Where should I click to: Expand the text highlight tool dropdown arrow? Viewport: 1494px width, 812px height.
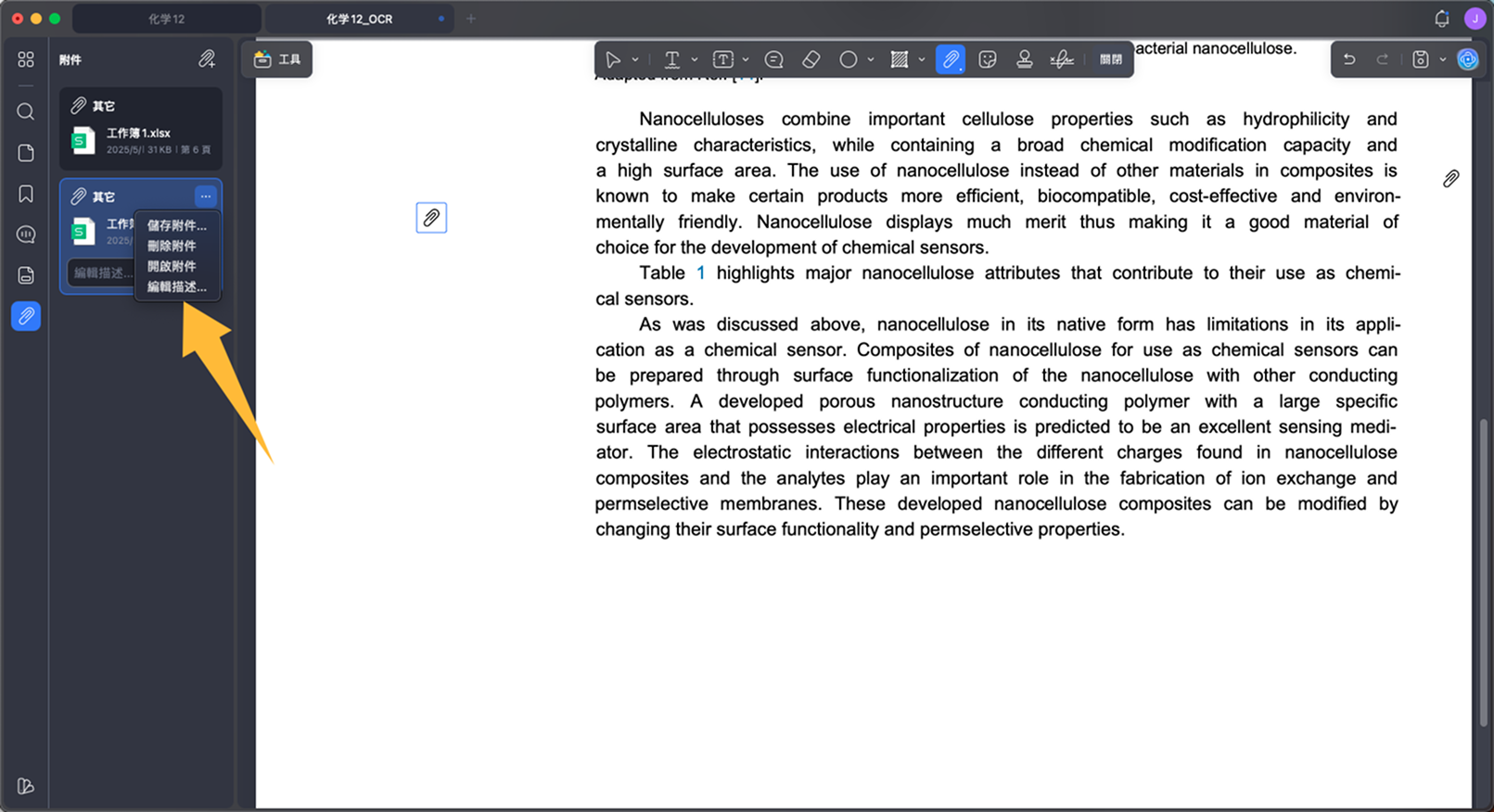pyautogui.click(x=694, y=59)
